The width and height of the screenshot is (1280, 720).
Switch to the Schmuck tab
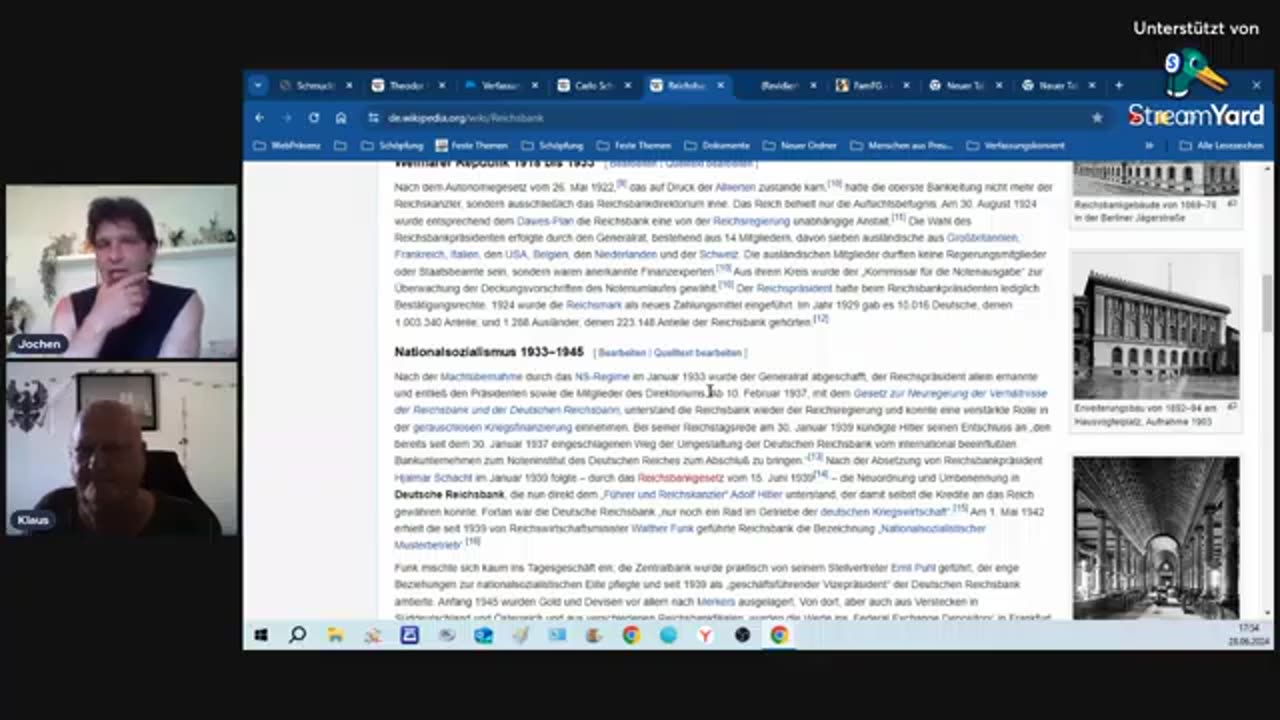315,86
